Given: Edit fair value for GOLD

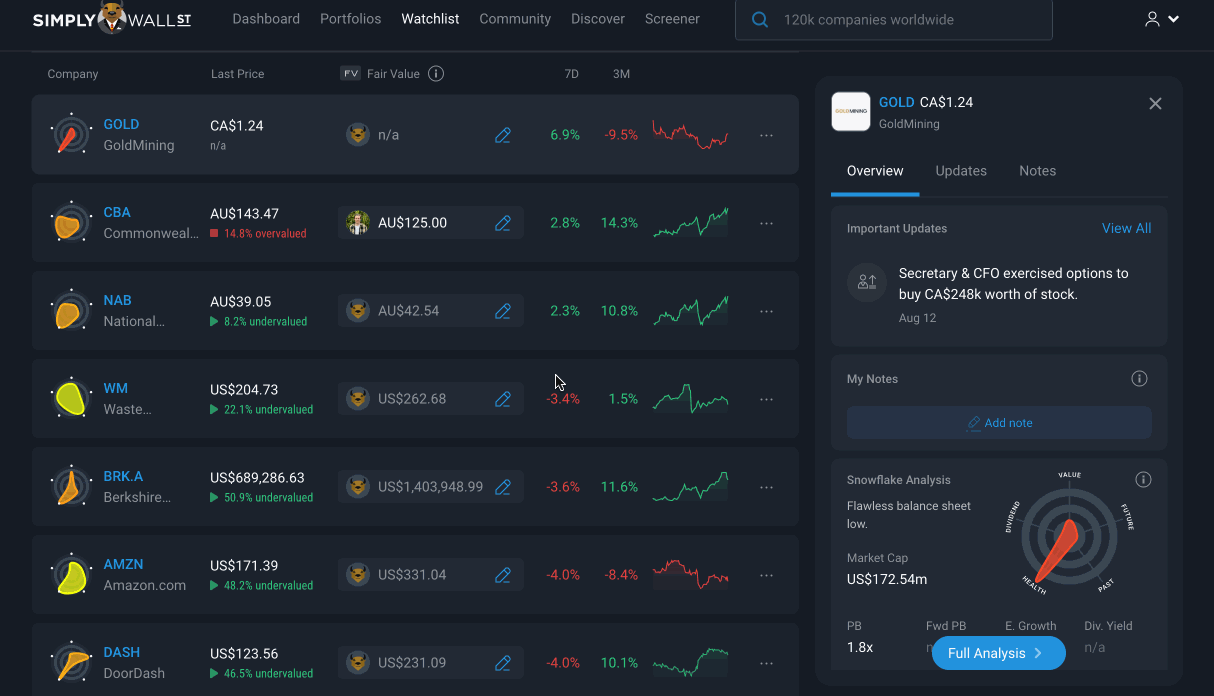Looking at the screenshot, I should point(503,135).
